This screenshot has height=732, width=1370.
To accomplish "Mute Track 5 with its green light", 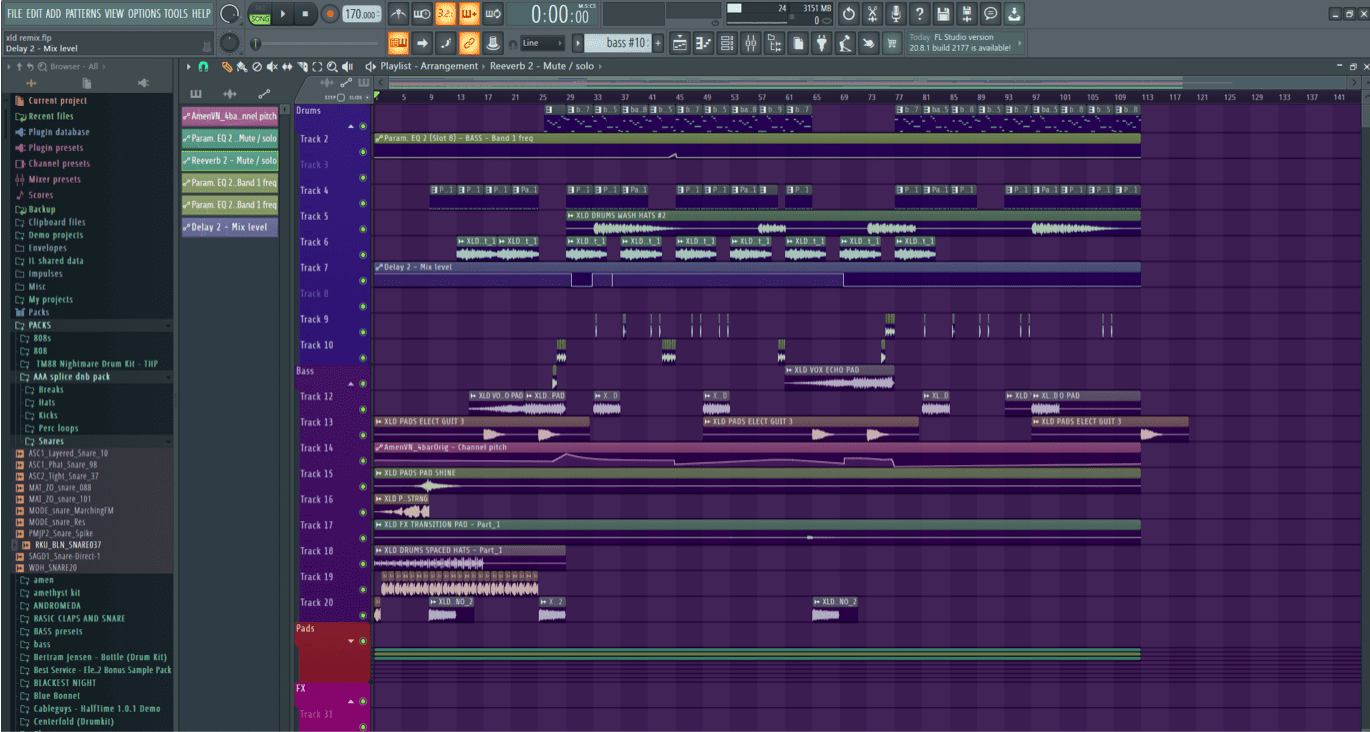I will point(362,229).
